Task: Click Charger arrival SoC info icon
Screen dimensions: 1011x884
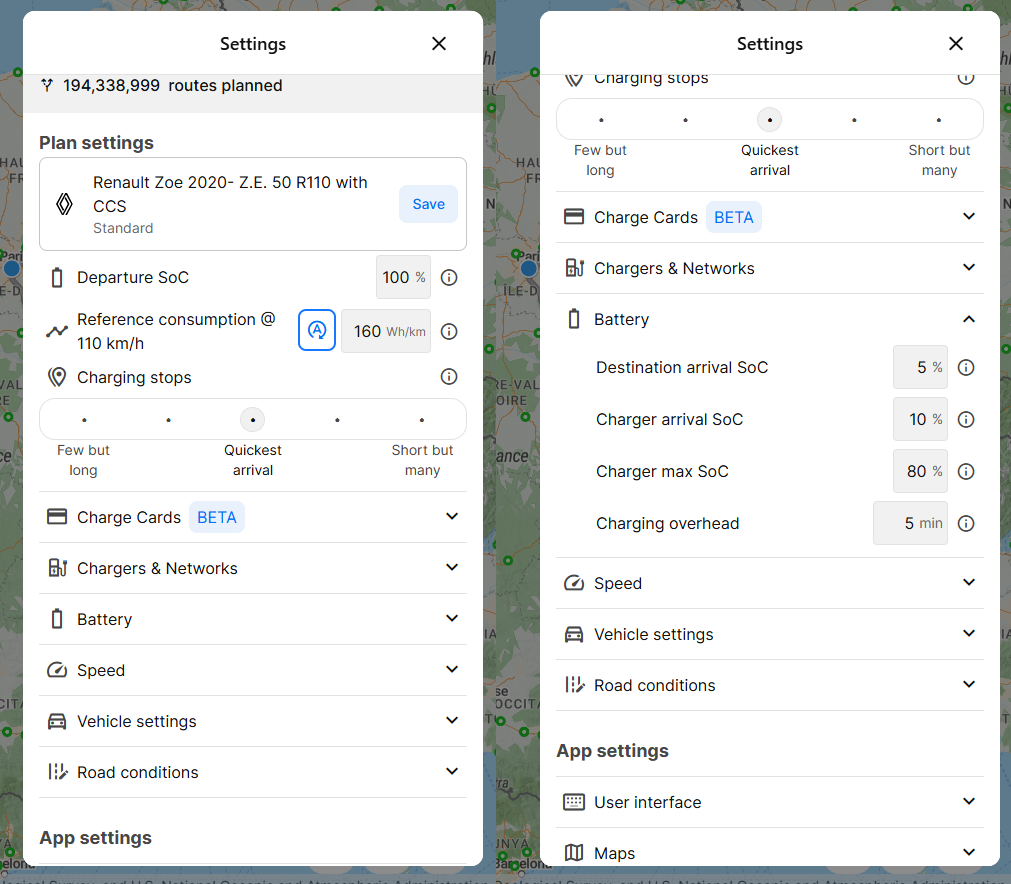Action: pyautogui.click(x=966, y=420)
